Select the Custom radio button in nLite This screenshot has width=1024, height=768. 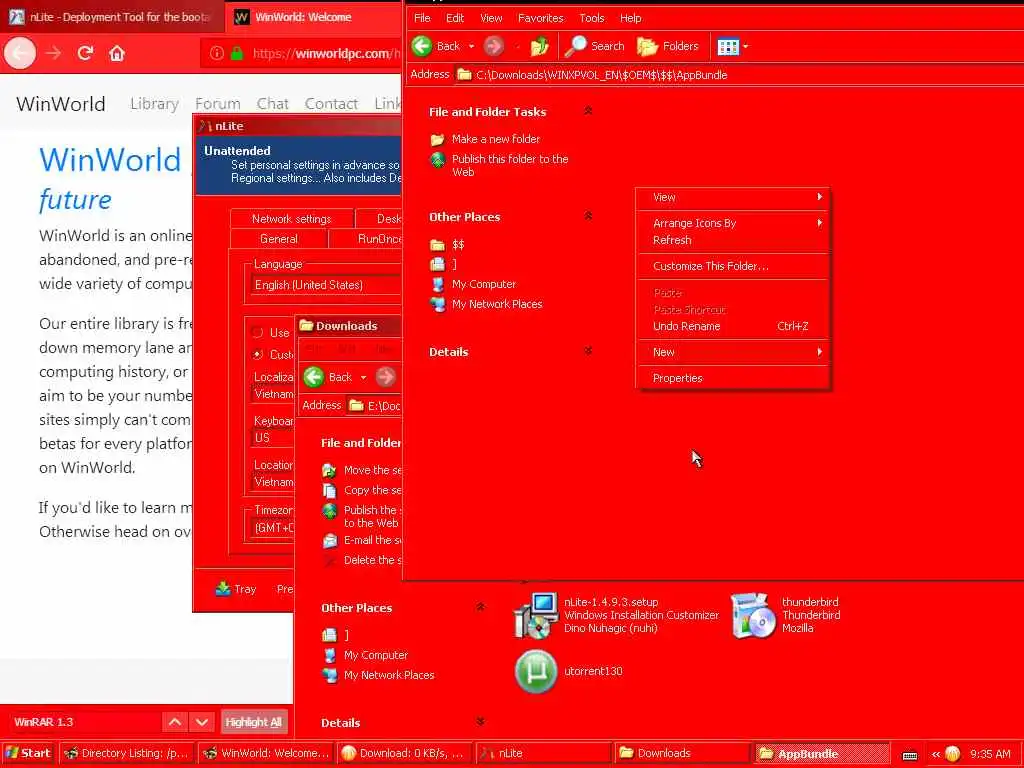[x=257, y=355]
